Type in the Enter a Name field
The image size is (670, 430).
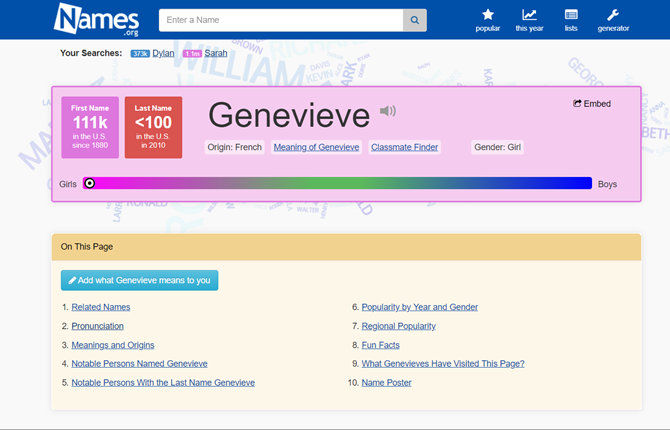point(280,20)
